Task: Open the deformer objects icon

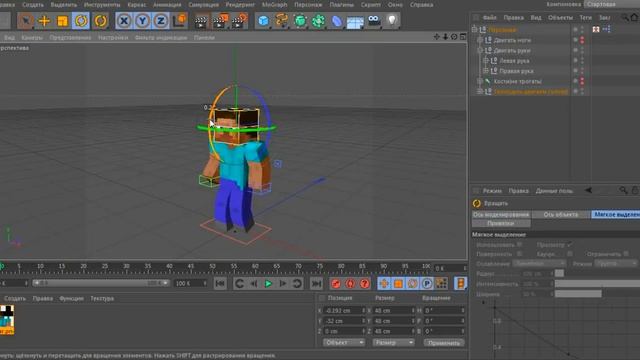Action: (x=337, y=21)
